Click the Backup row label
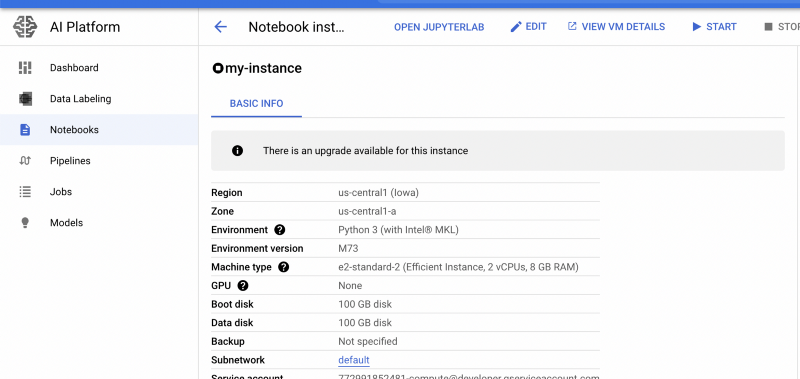The width and height of the screenshot is (800, 379). point(228,341)
